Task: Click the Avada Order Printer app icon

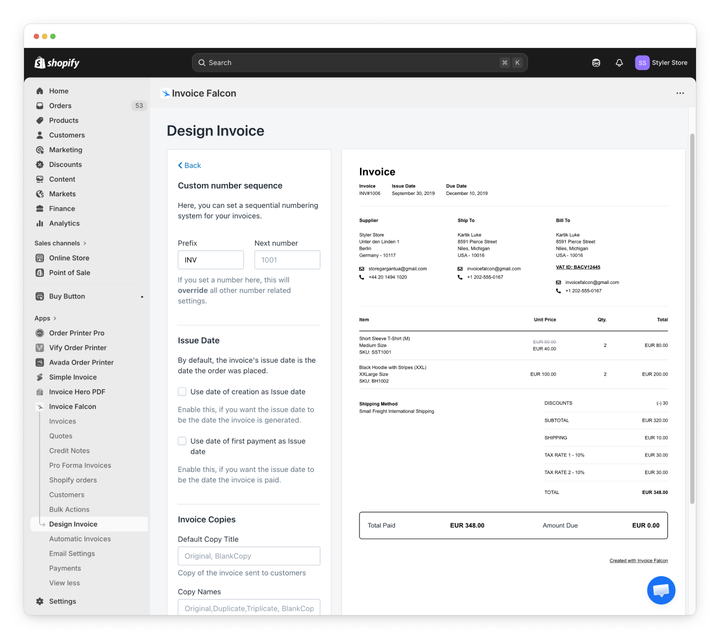Action: click(39, 363)
